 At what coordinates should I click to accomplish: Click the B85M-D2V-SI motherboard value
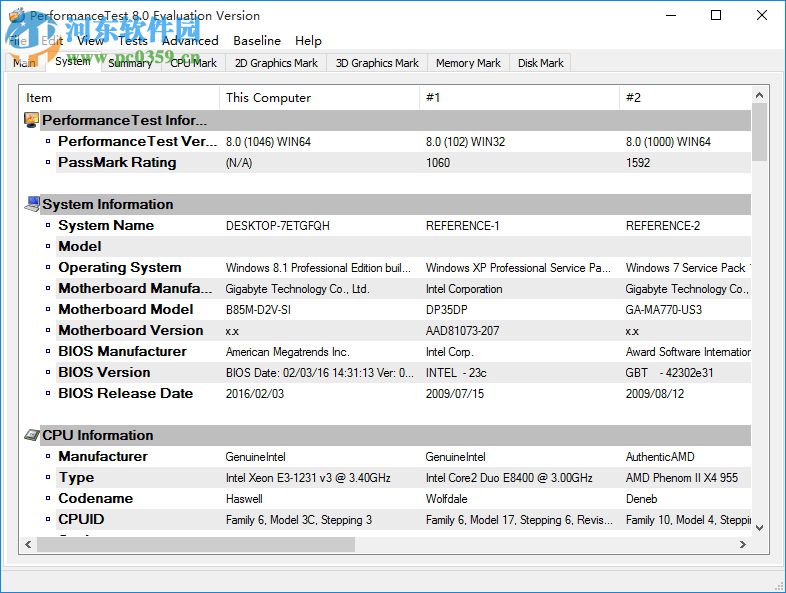(x=258, y=310)
